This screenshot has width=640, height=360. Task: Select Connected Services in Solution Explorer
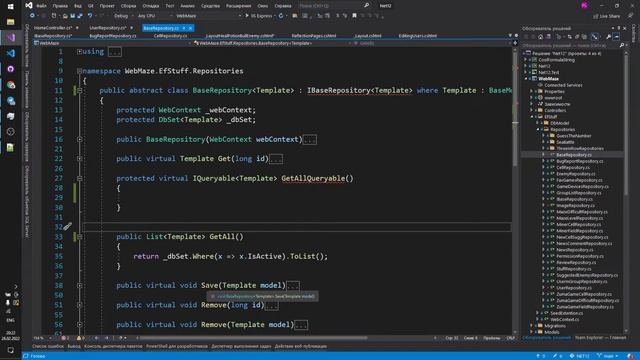pyautogui.click(x=563, y=85)
